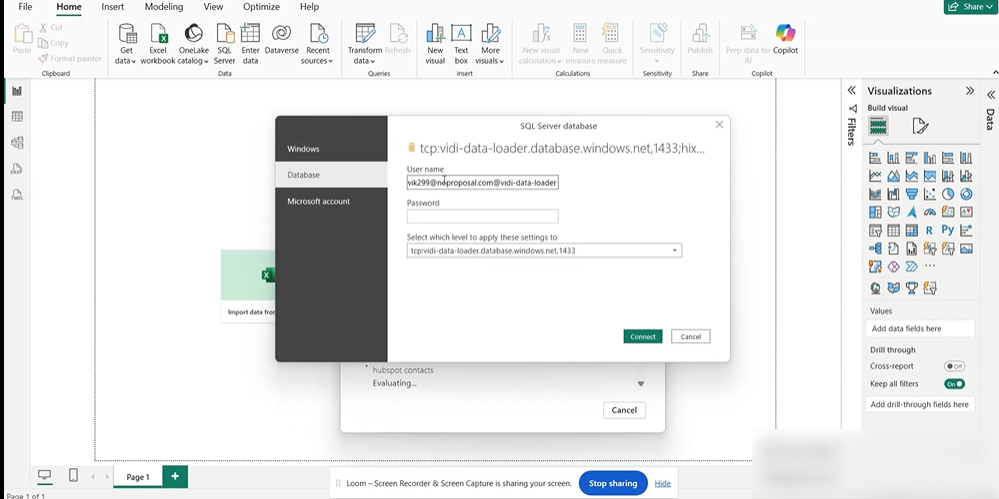Choose the Funnel chart visualization
999x499 pixels.
point(912,194)
